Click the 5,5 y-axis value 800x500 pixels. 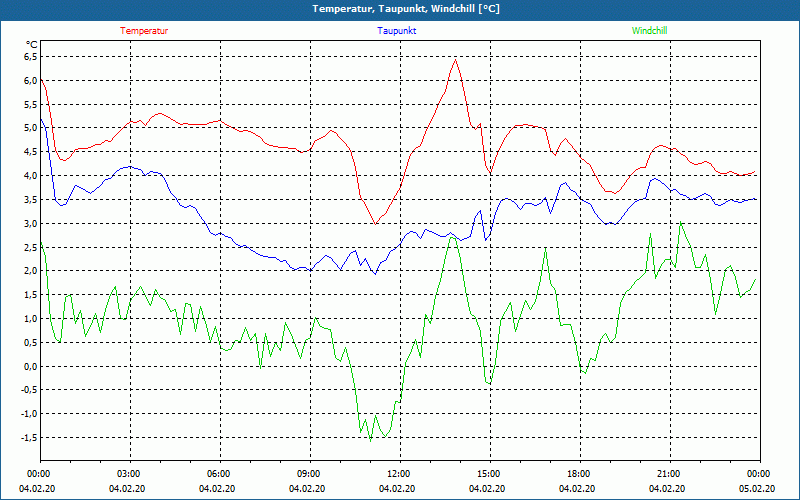[x=31, y=105]
